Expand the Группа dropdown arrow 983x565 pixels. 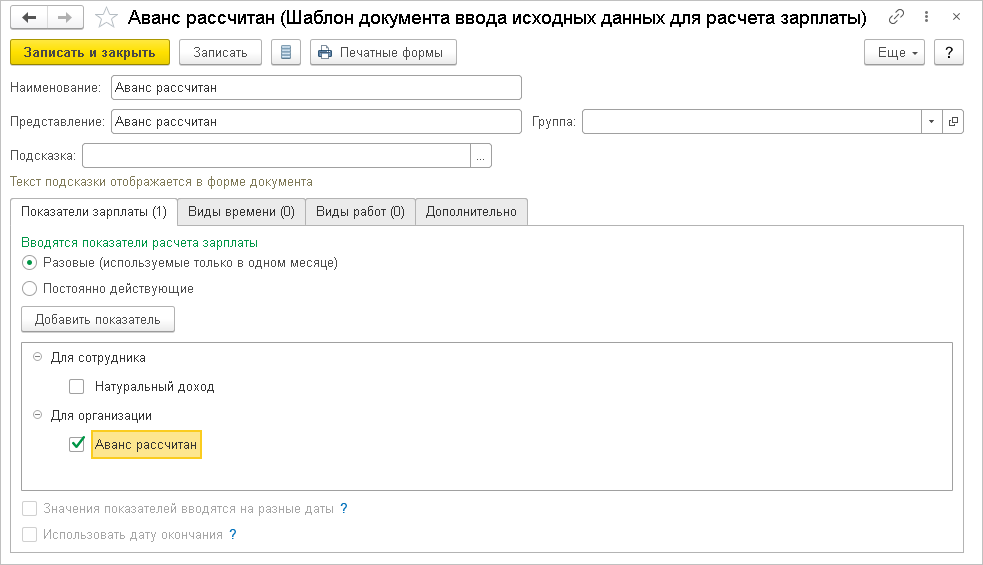click(932, 122)
